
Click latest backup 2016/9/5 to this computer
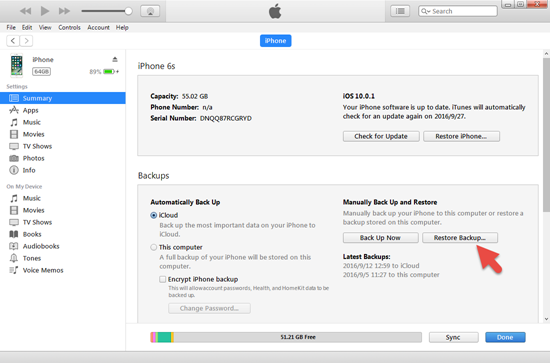tap(391, 275)
